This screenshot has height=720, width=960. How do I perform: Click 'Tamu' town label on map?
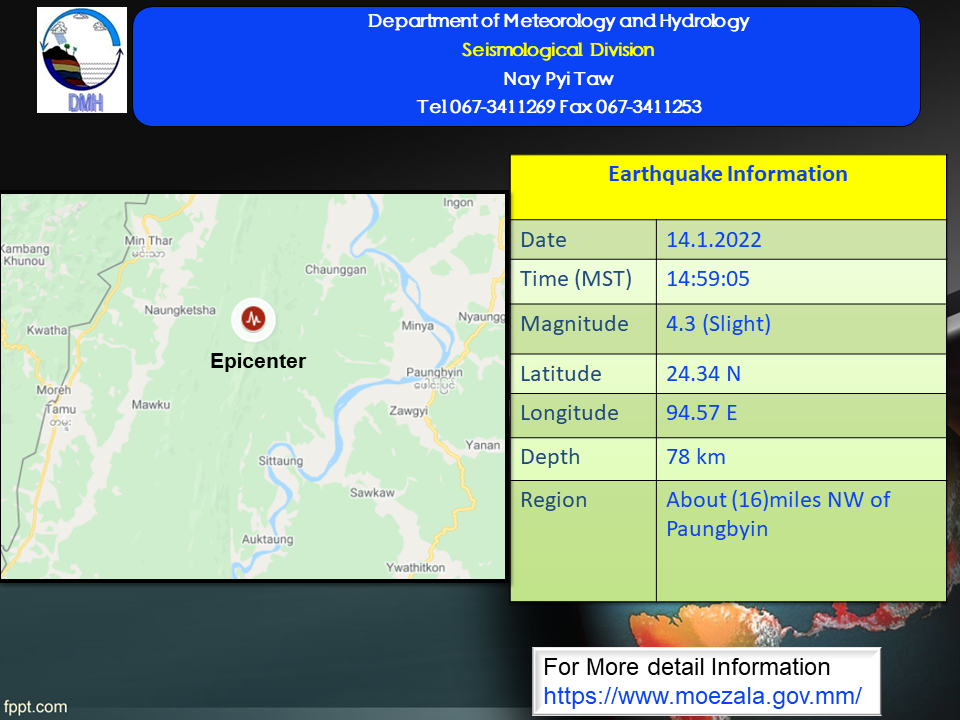click(x=61, y=409)
